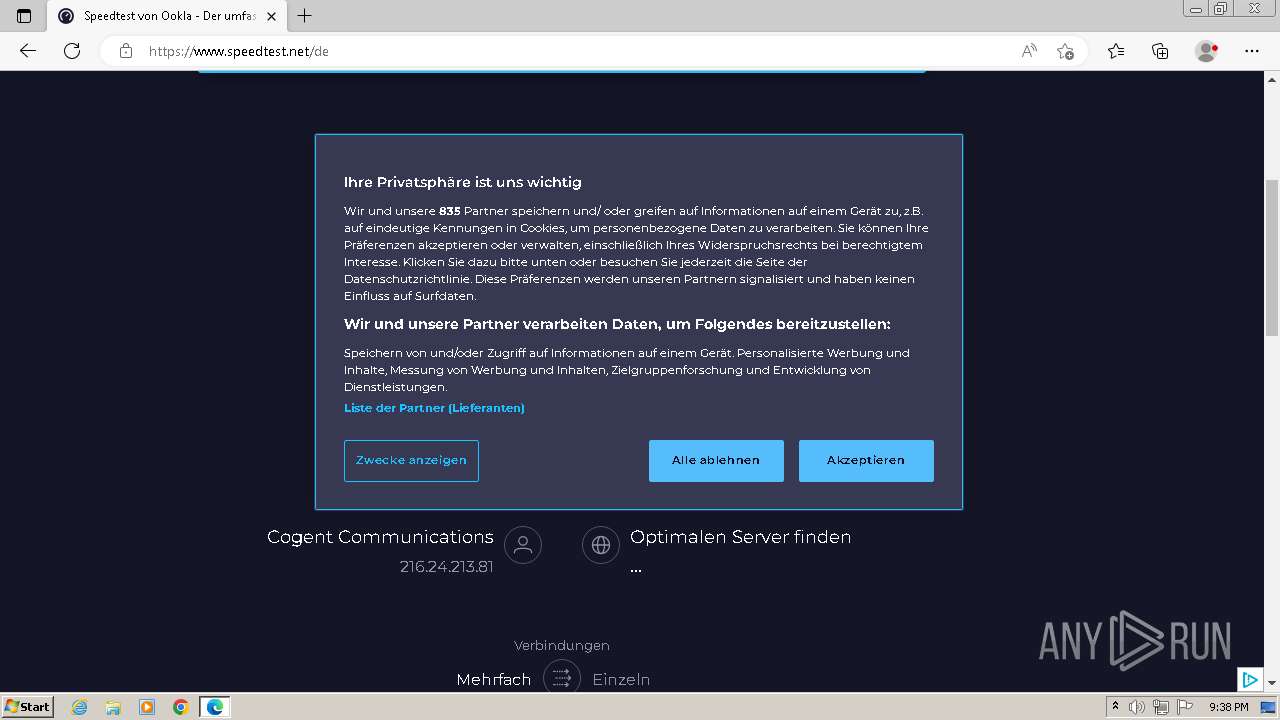Screen dimensions: 1280x720
Task: Open File Explorer from taskbar
Action: [113, 707]
